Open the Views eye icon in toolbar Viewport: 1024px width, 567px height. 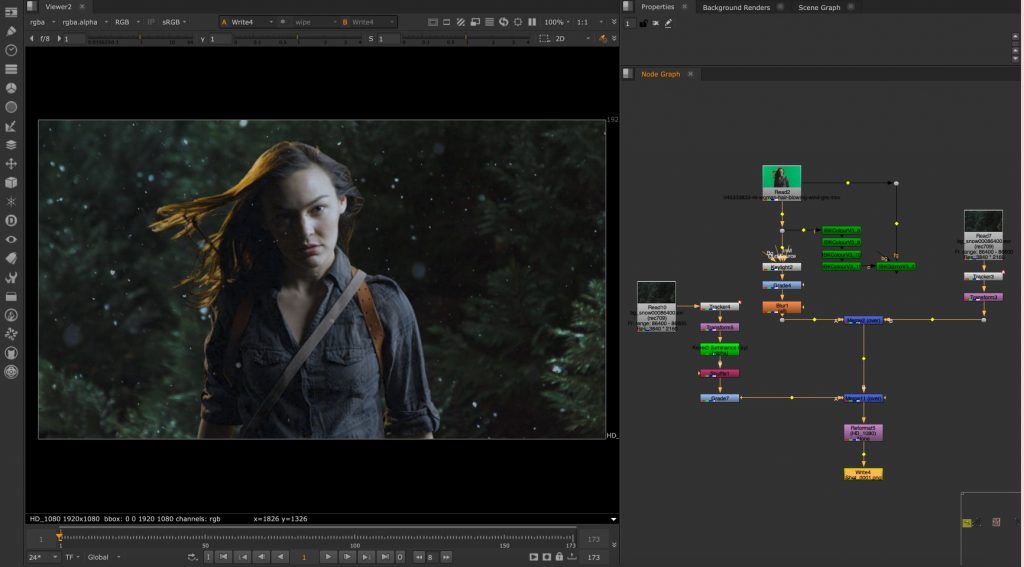pos(11,240)
